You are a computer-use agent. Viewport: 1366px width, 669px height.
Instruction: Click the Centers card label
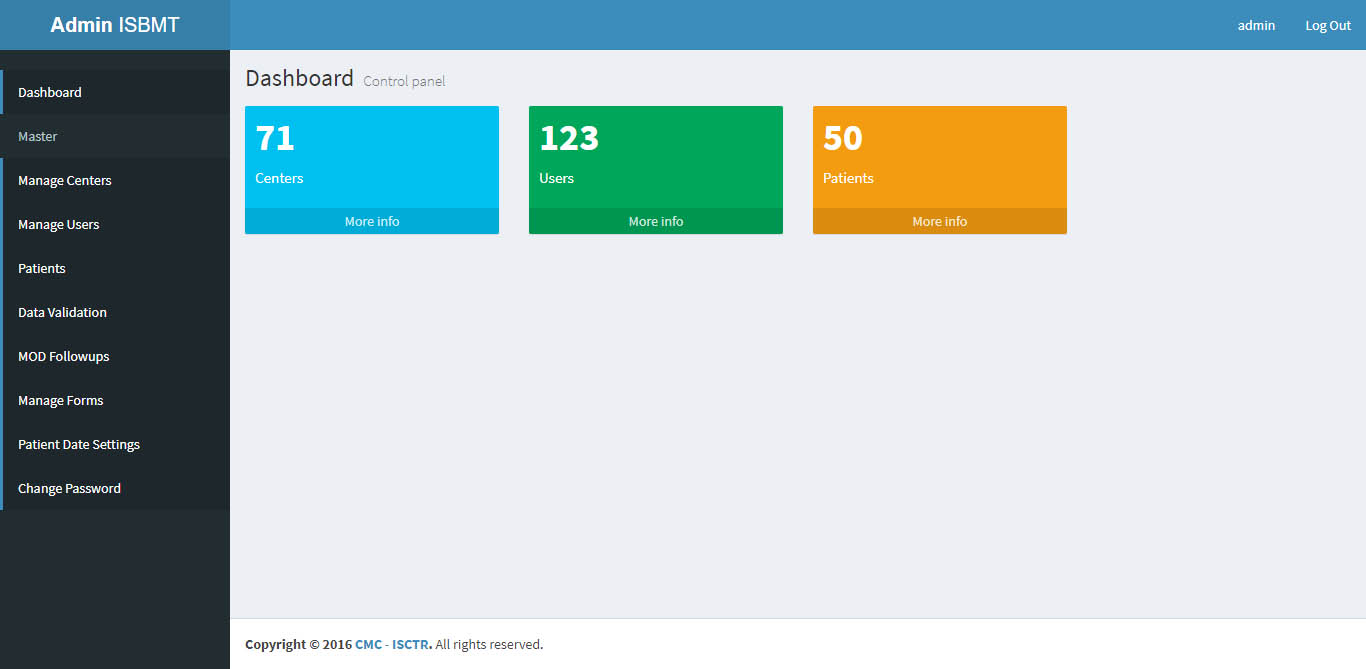click(279, 178)
